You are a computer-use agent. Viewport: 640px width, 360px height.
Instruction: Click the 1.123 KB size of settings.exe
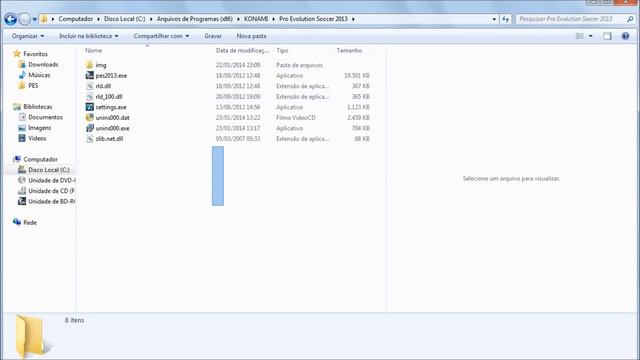coord(358,107)
